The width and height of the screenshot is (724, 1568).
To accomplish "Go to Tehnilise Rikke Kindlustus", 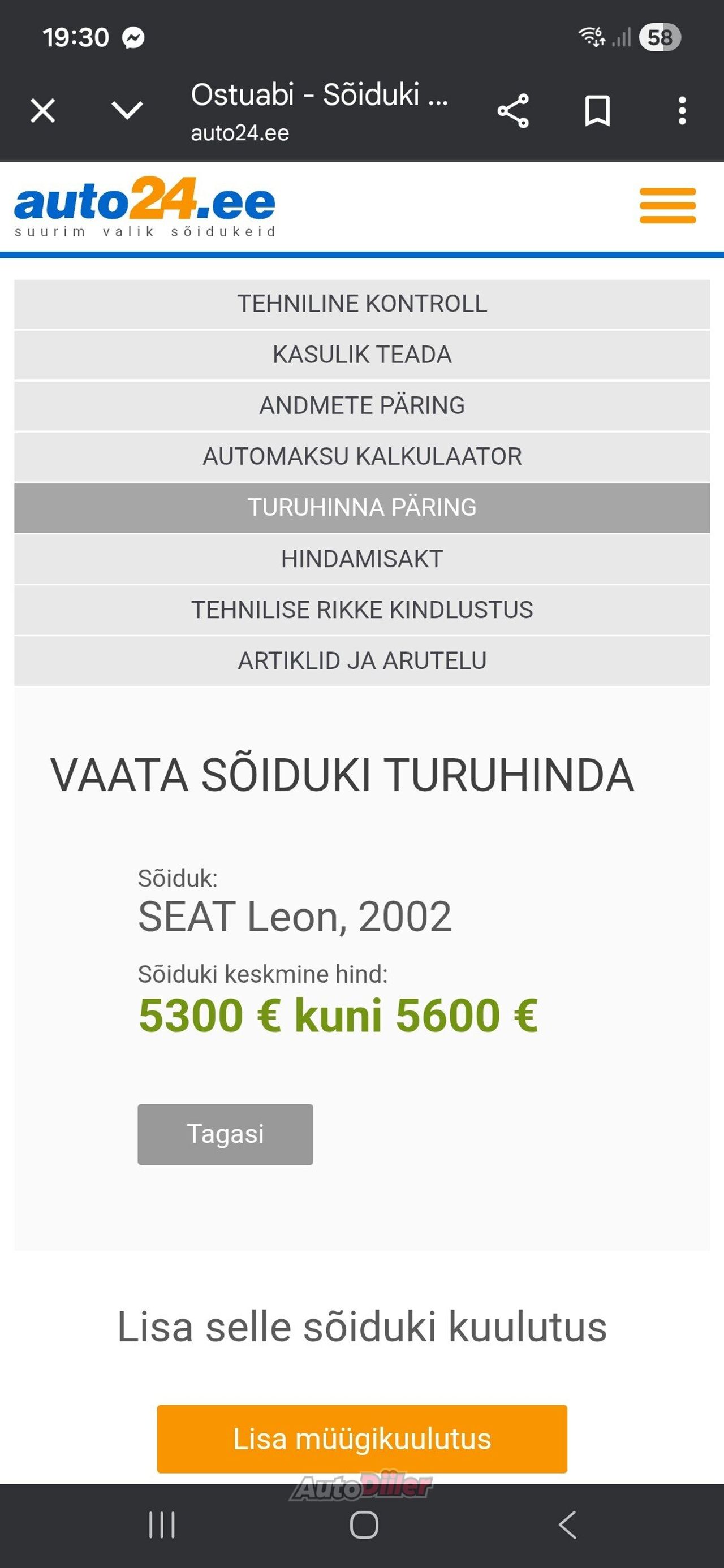I will click(361, 610).
